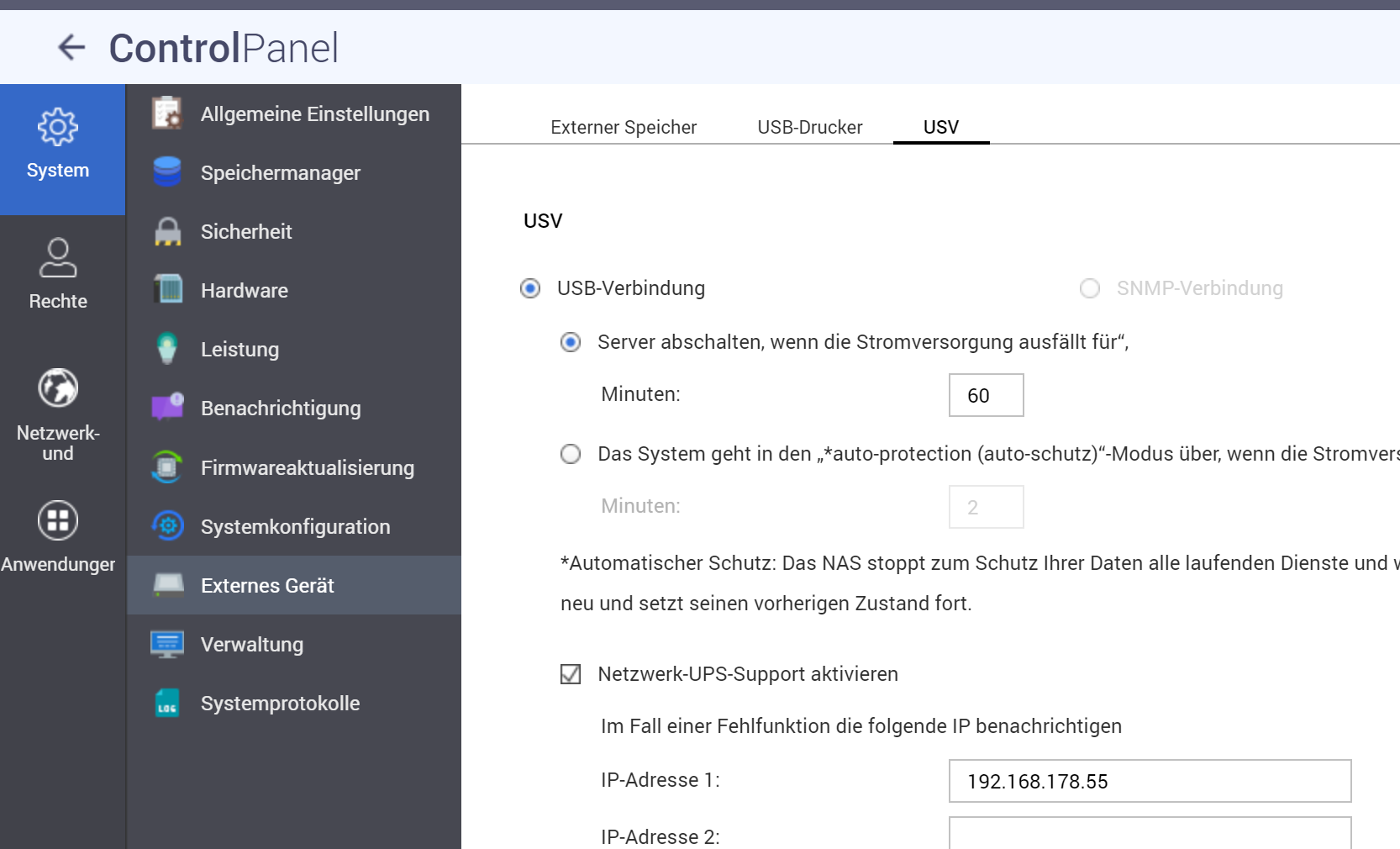Open Systemprotokolle menu entry
This screenshot has width=1400, height=849.
click(294, 703)
